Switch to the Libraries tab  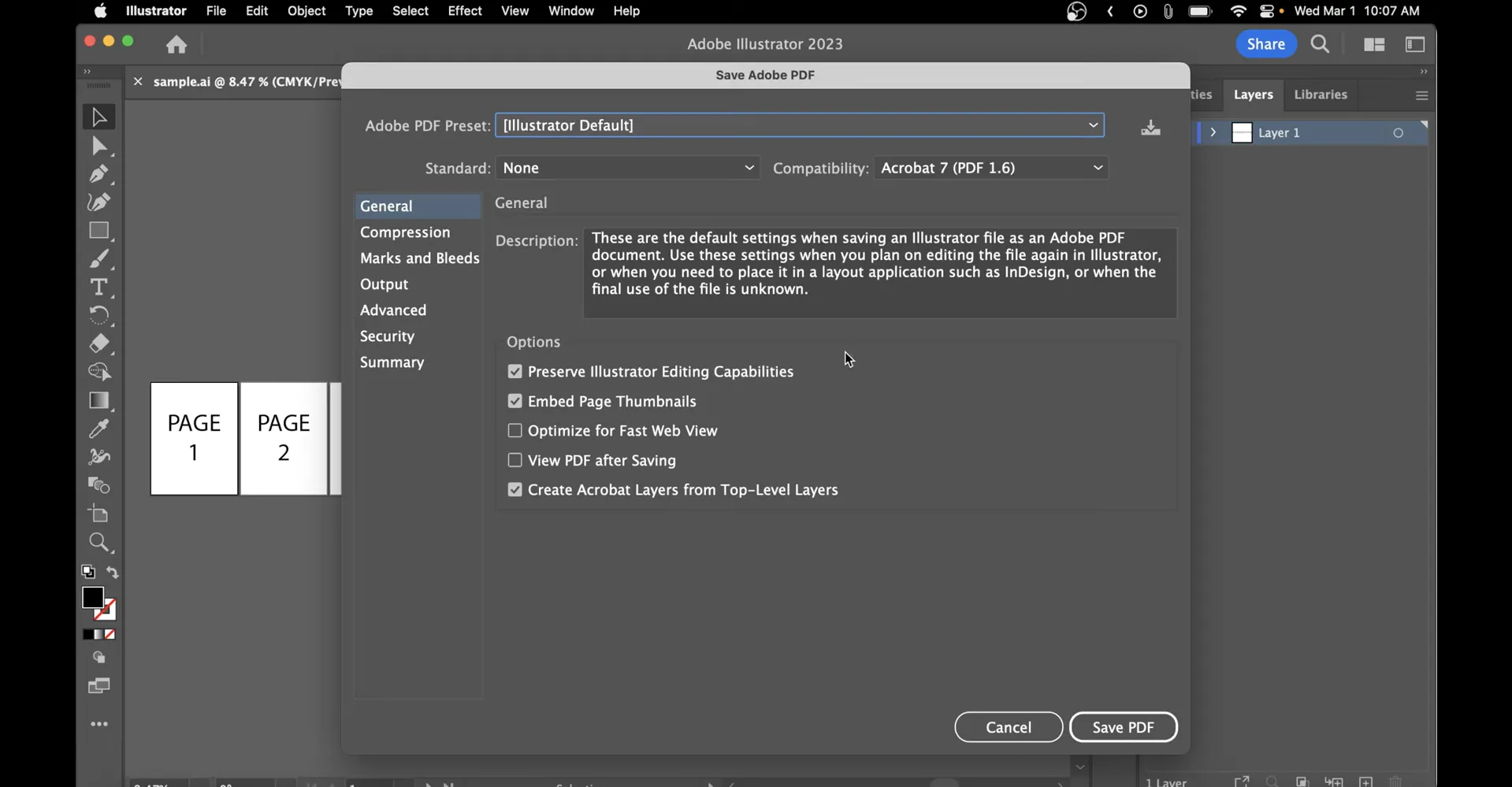[1321, 95]
